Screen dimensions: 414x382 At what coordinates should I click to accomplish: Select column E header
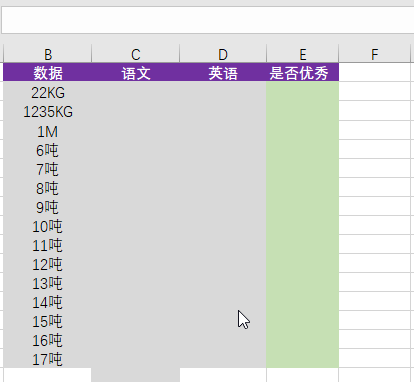[x=302, y=54]
